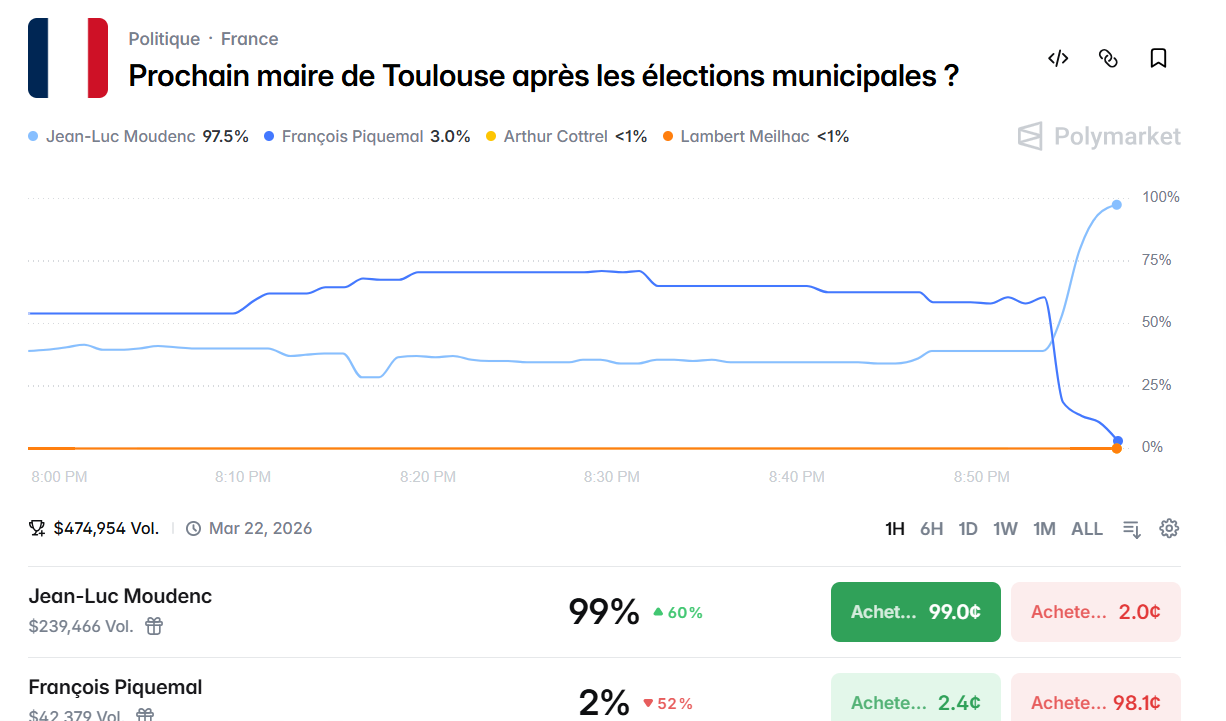Screen dimensions: 1226x721
Task: Click the latest price dot on the chart
Action: pos(1115,206)
